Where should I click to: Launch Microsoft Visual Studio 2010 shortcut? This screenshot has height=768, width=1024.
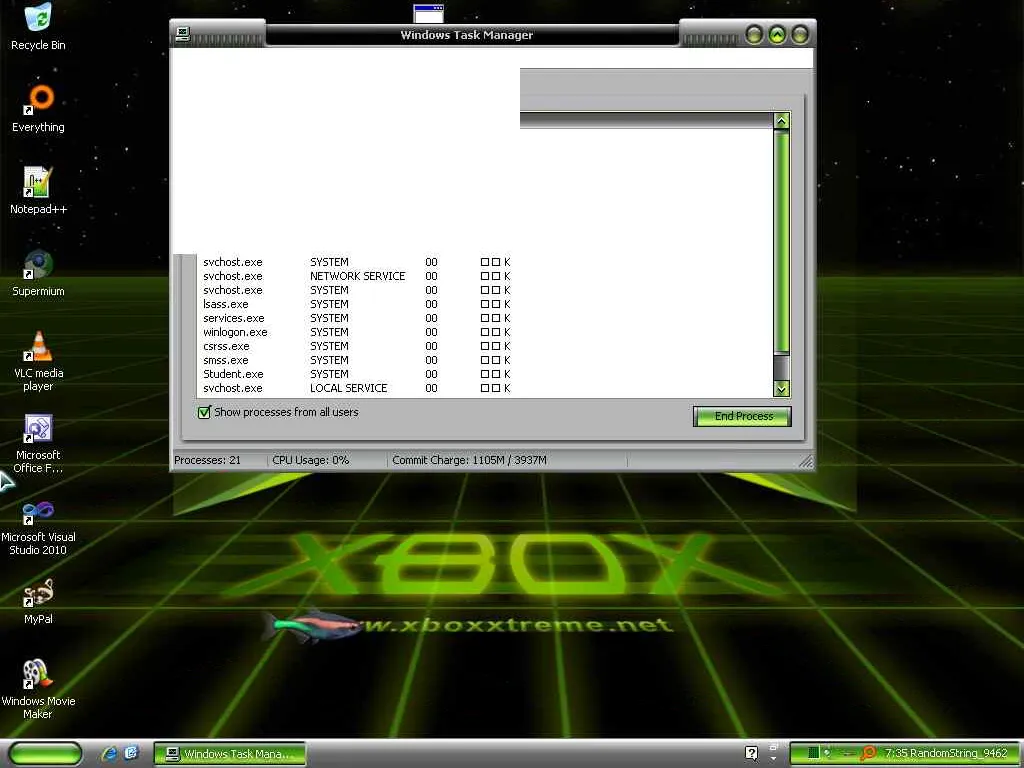click(x=38, y=526)
